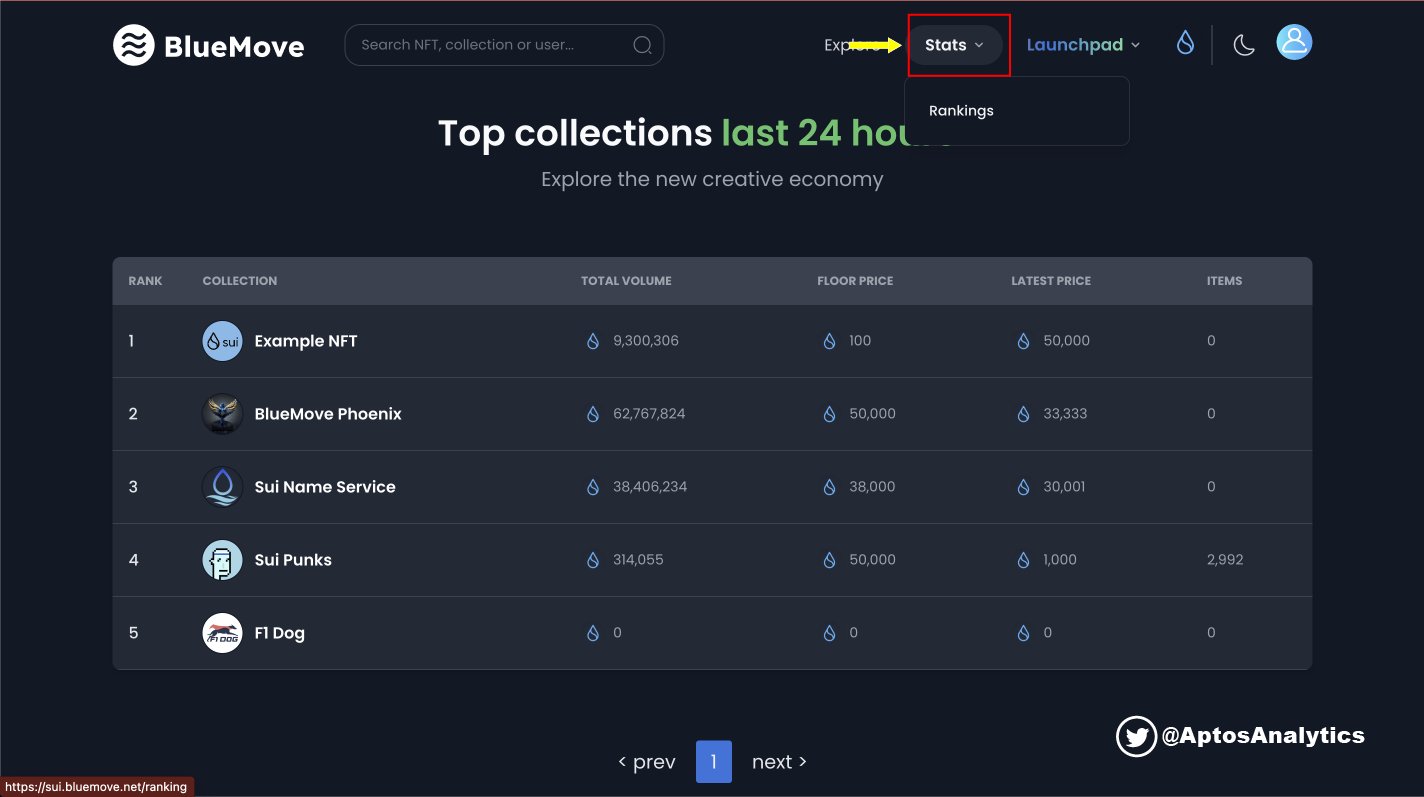Select Rankings from the Stats menu

tap(961, 110)
